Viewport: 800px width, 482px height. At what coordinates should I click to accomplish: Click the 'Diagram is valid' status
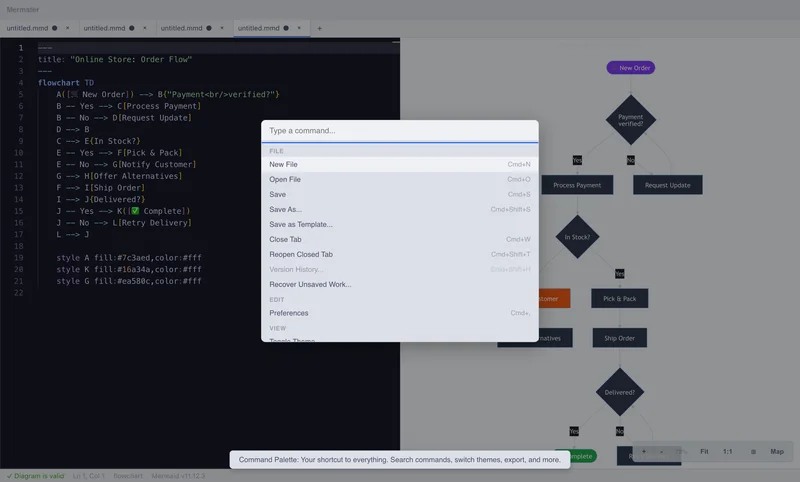35,476
